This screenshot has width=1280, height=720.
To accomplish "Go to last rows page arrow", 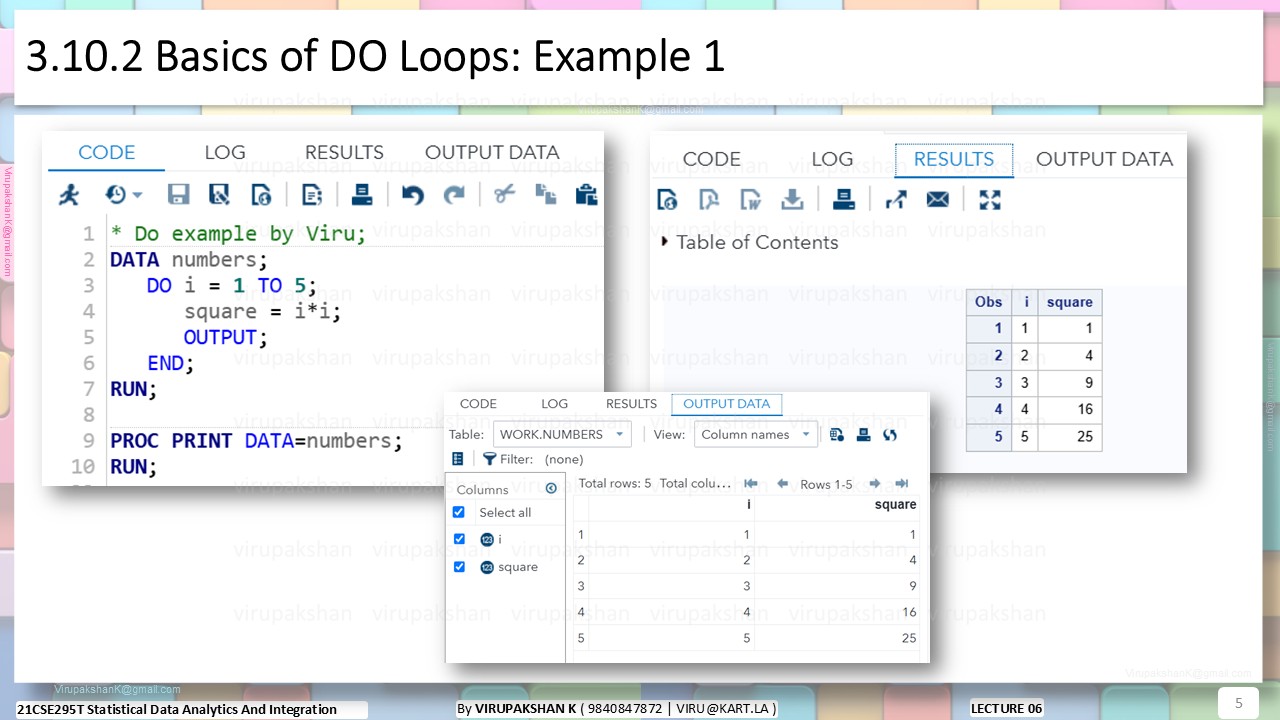I will coord(901,484).
